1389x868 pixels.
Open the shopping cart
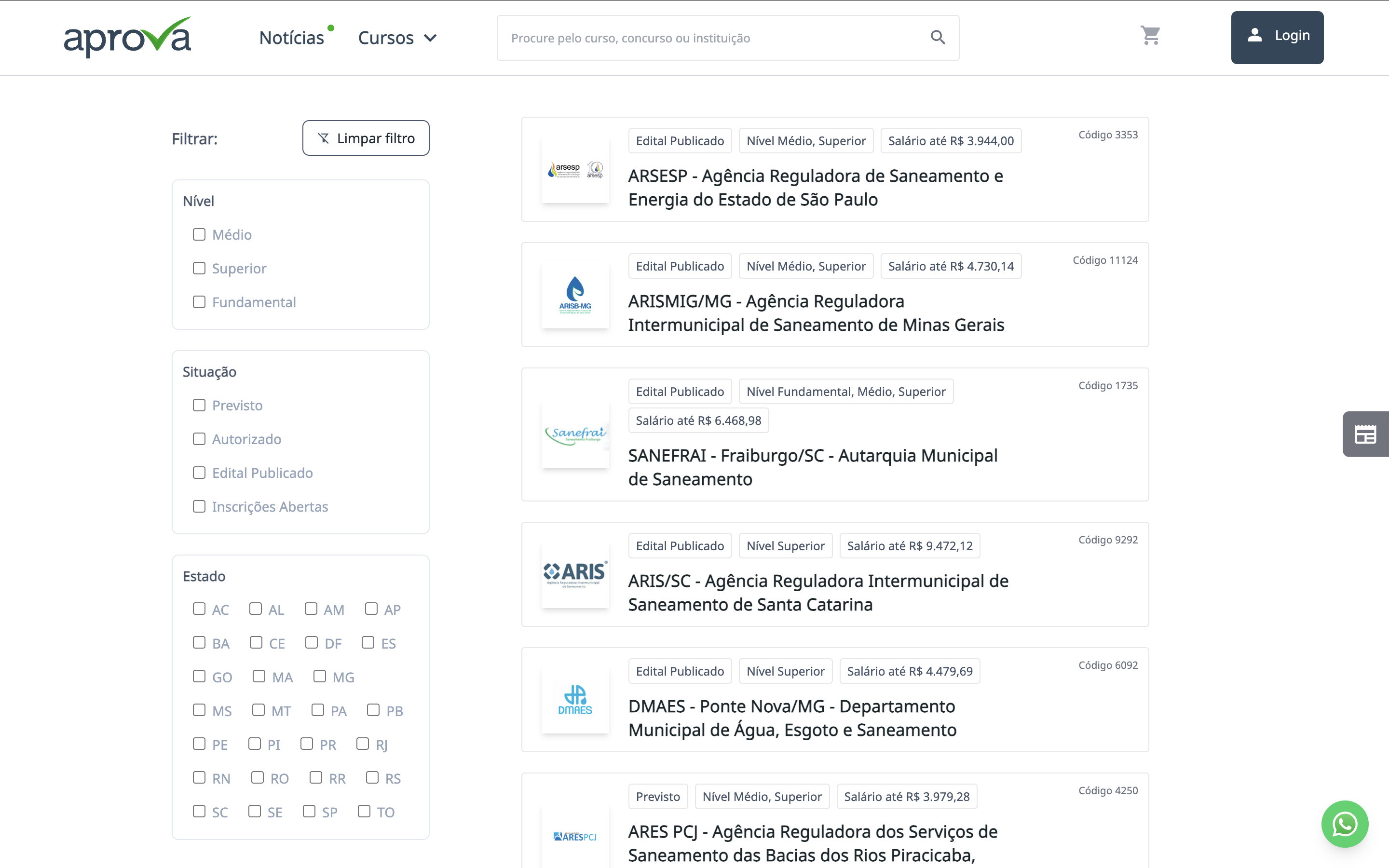pyautogui.click(x=1151, y=36)
